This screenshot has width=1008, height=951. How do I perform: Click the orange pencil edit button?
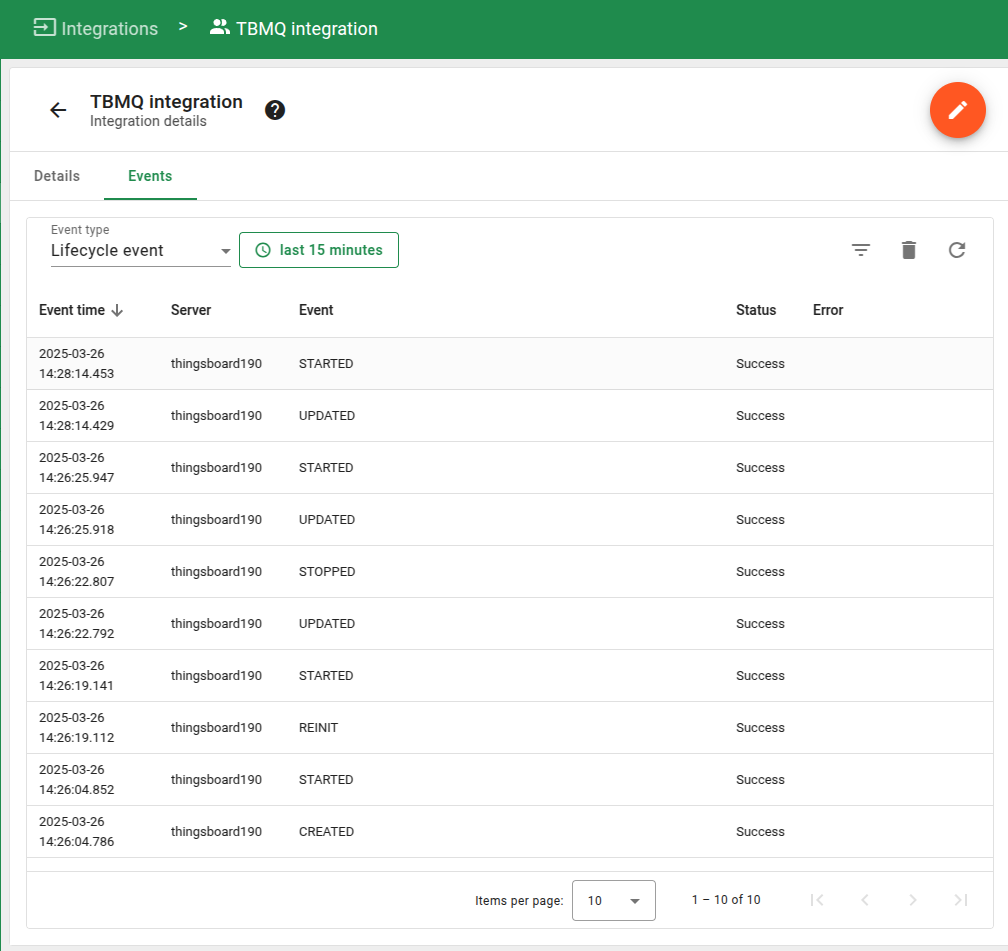(x=957, y=110)
